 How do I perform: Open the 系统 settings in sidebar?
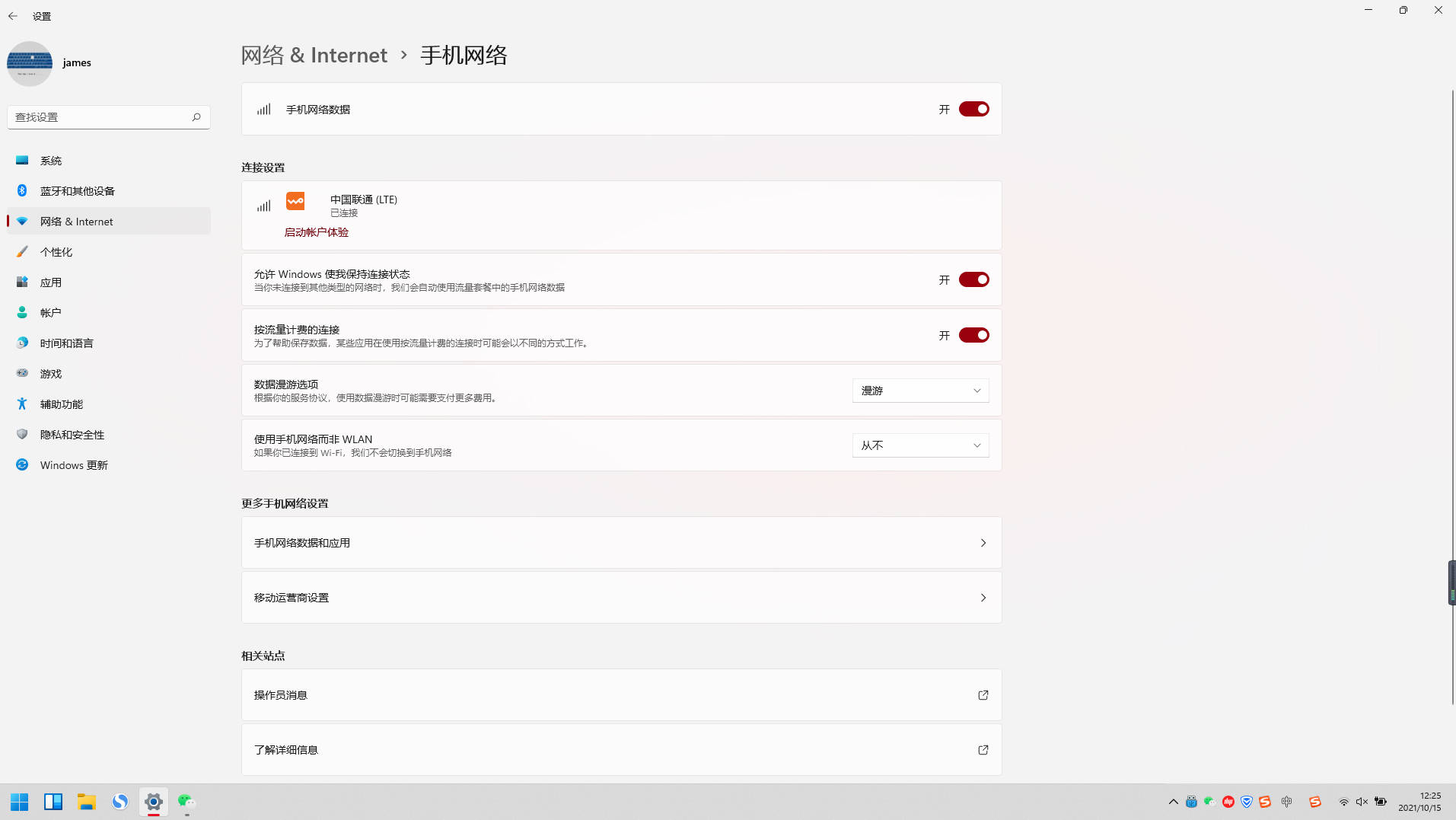(x=51, y=160)
